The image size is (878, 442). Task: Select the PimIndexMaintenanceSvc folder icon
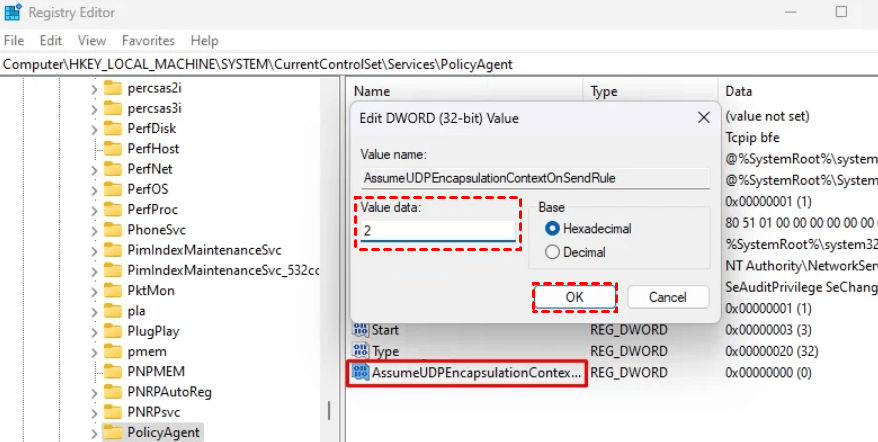(x=113, y=249)
